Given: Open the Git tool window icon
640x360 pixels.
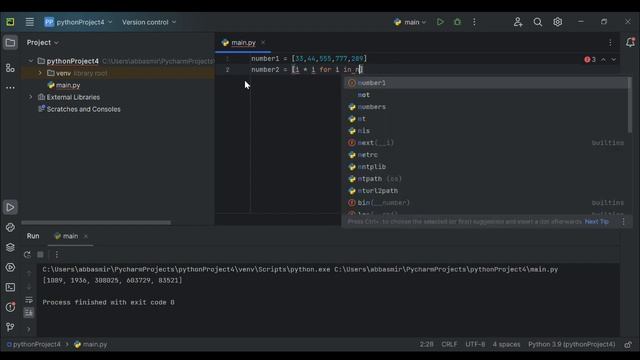Looking at the screenshot, I should 10,327.
